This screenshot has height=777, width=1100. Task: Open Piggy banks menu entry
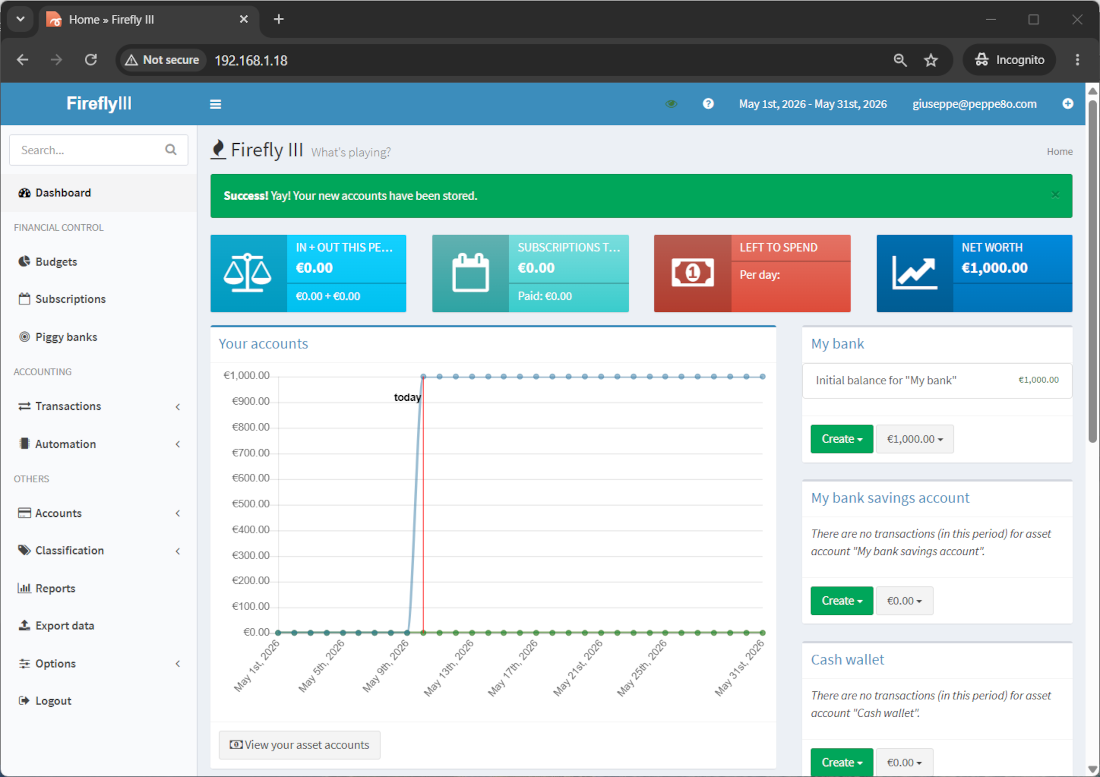pos(98,337)
